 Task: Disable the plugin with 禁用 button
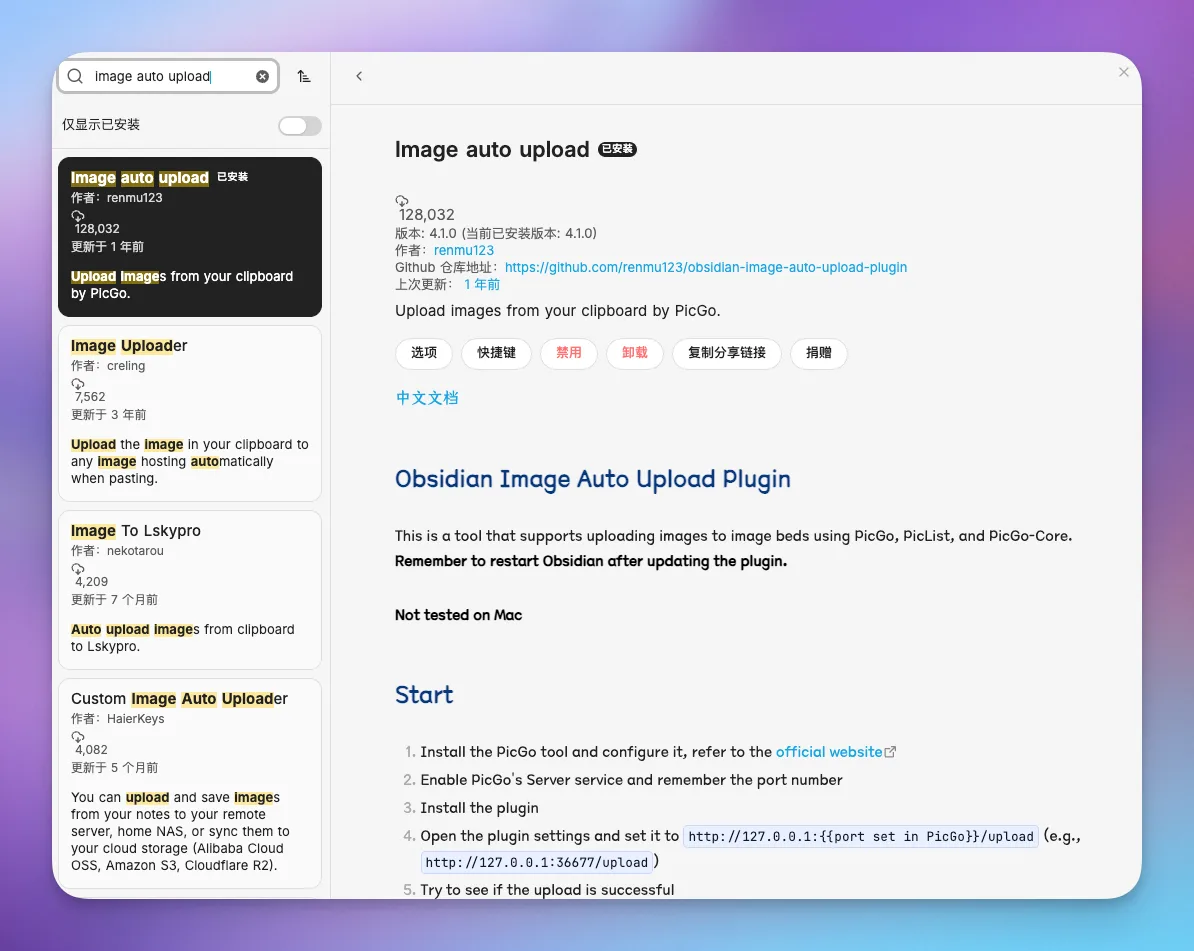pos(569,353)
